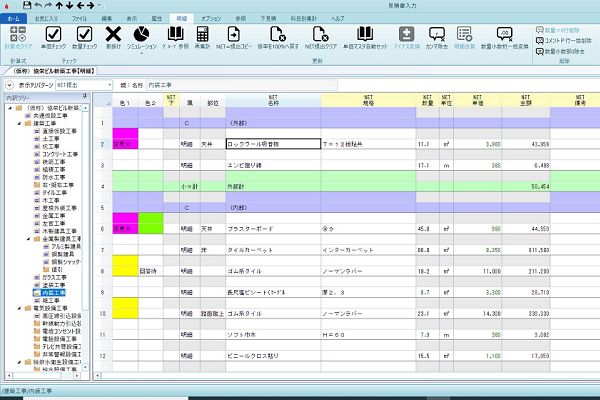Click the カンマ除去 speech bubble icon
Image resolution: width=600 pixels, height=400 pixels.
[x=437, y=34]
